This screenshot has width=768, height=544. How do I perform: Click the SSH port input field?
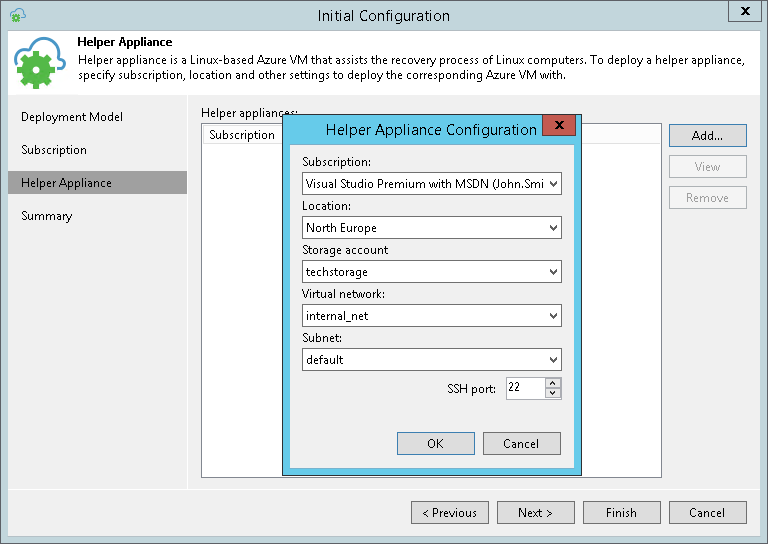(x=525, y=388)
